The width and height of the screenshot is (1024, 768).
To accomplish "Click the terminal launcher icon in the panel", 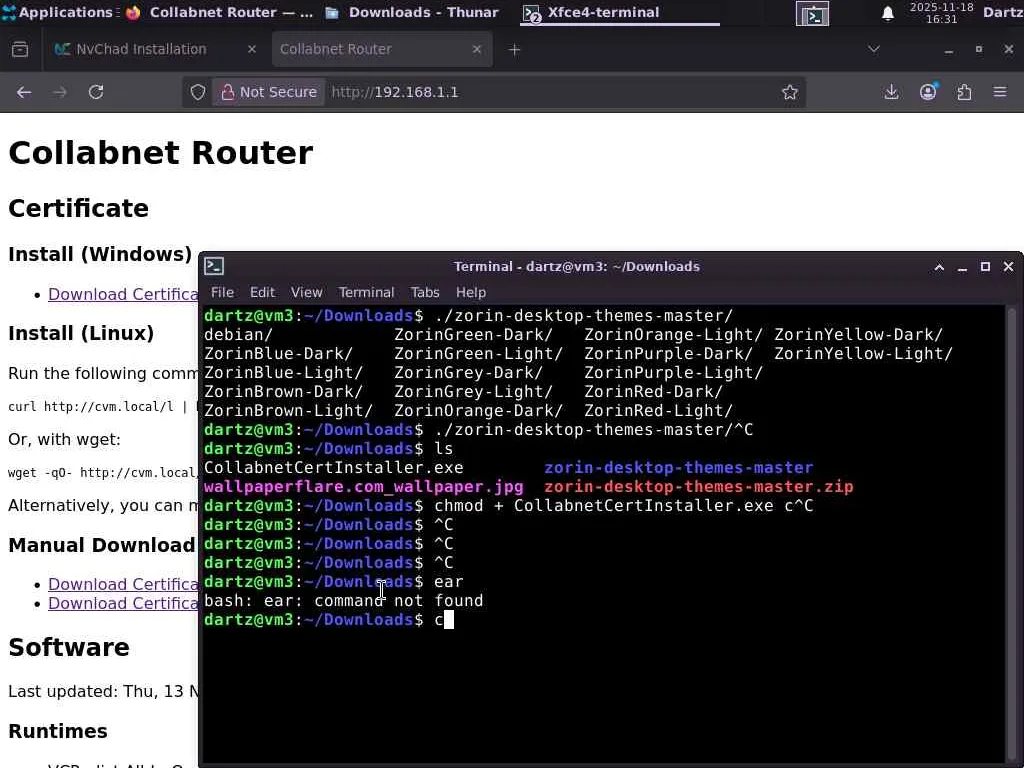I will [812, 14].
